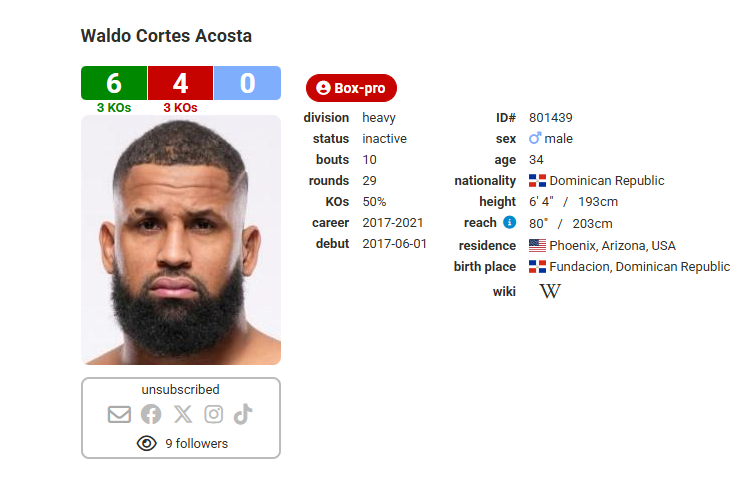Open the boxer's profile photo
This screenshot has height=483, width=744.
(x=181, y=240)
